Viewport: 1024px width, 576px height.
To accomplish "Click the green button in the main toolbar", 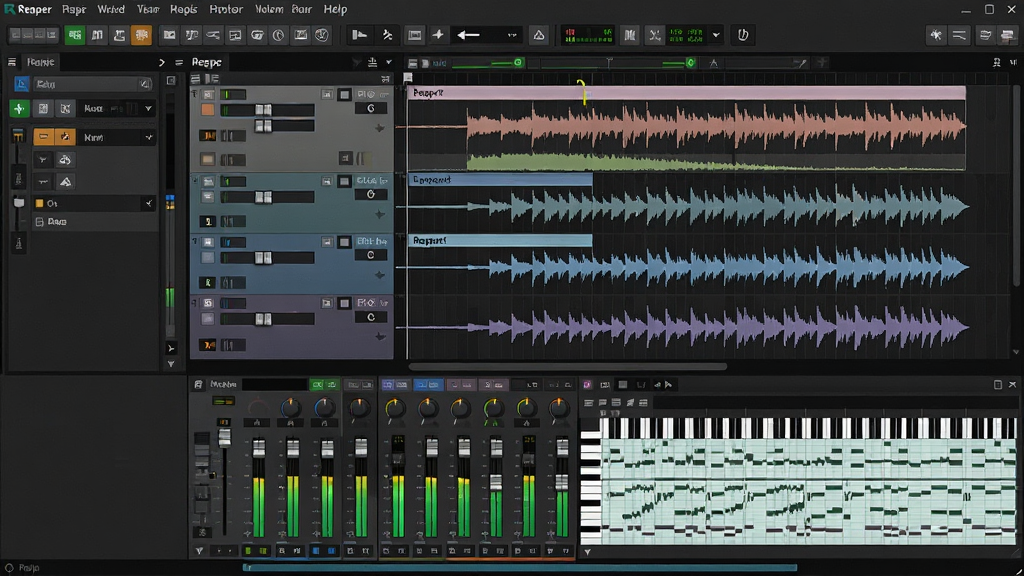I will (x=75, y=35).
